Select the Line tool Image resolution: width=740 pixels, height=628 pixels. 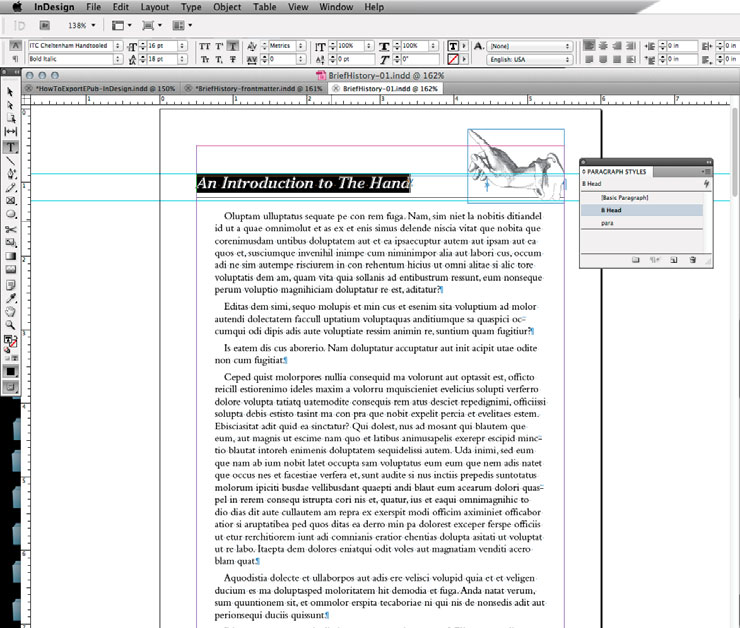point(11,160)
